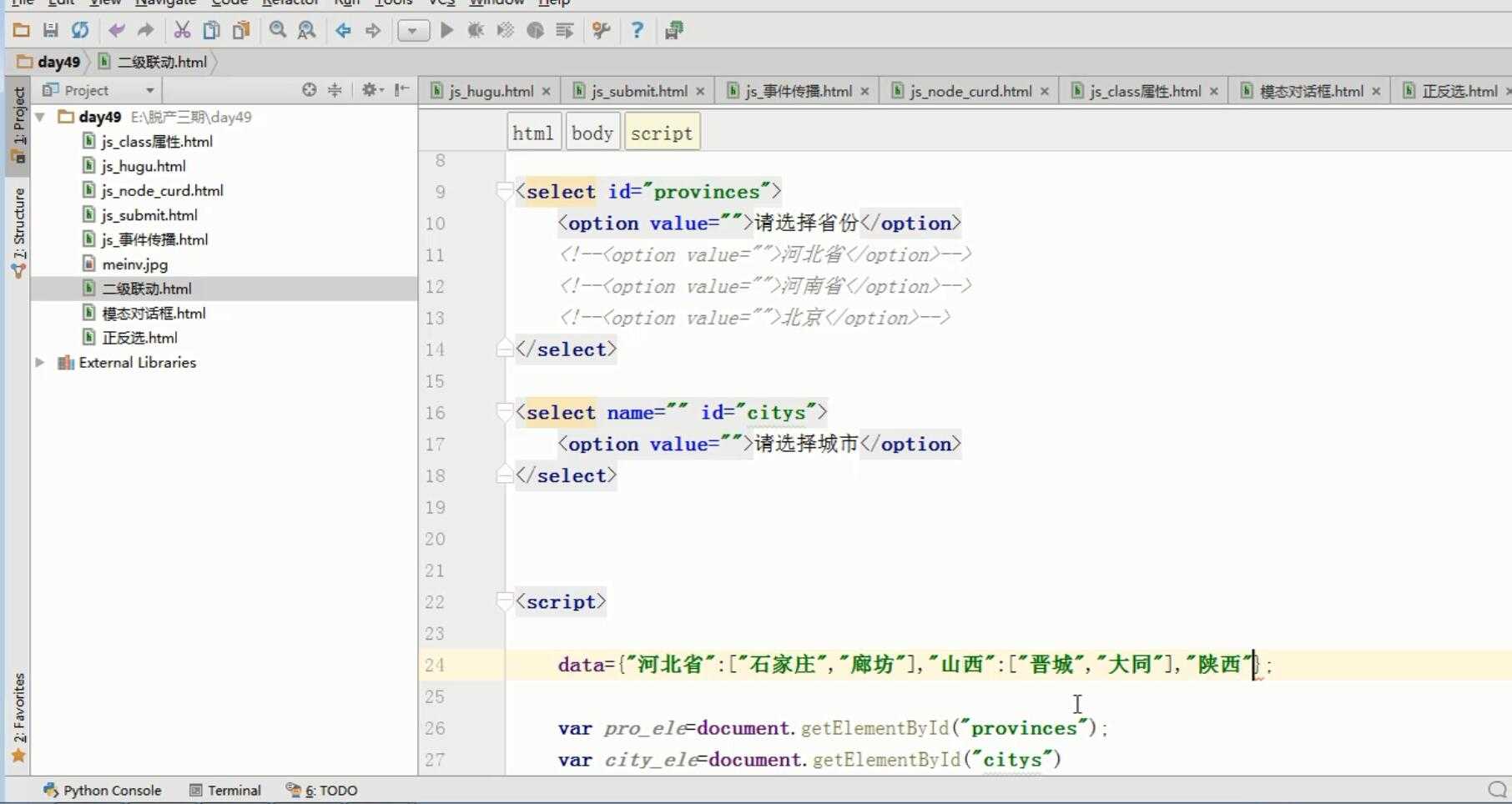
Task: Open the 6: TODO tool window
Action: point(321,790)
